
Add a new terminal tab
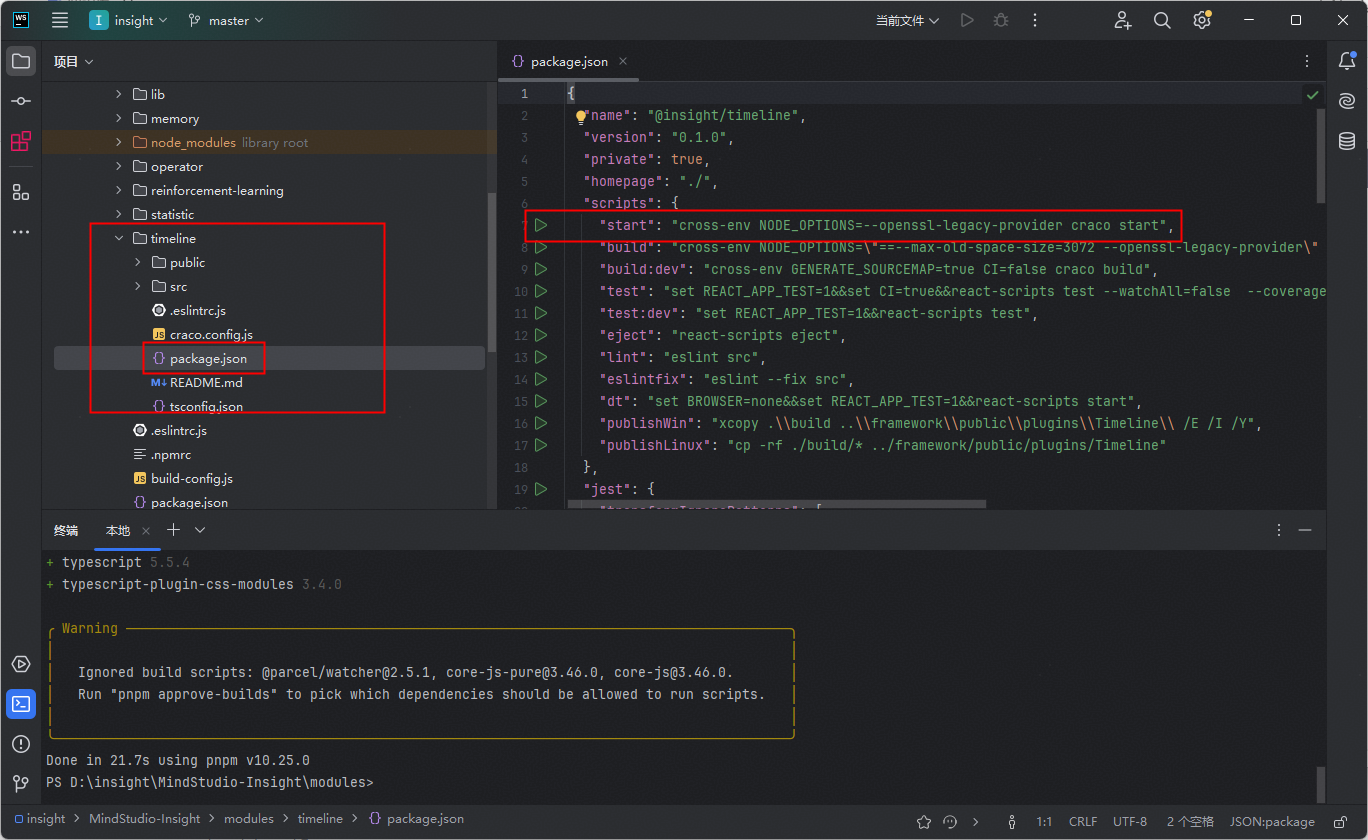point(174,530)
